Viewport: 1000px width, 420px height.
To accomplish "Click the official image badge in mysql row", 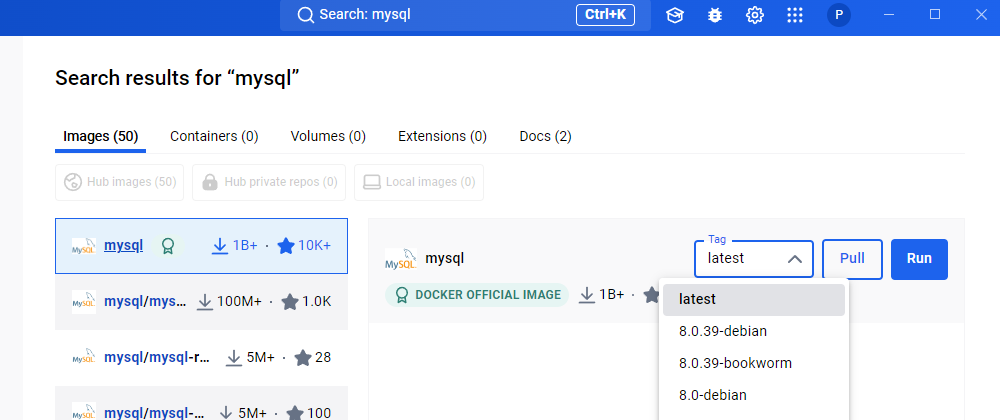I will (168, 246).
